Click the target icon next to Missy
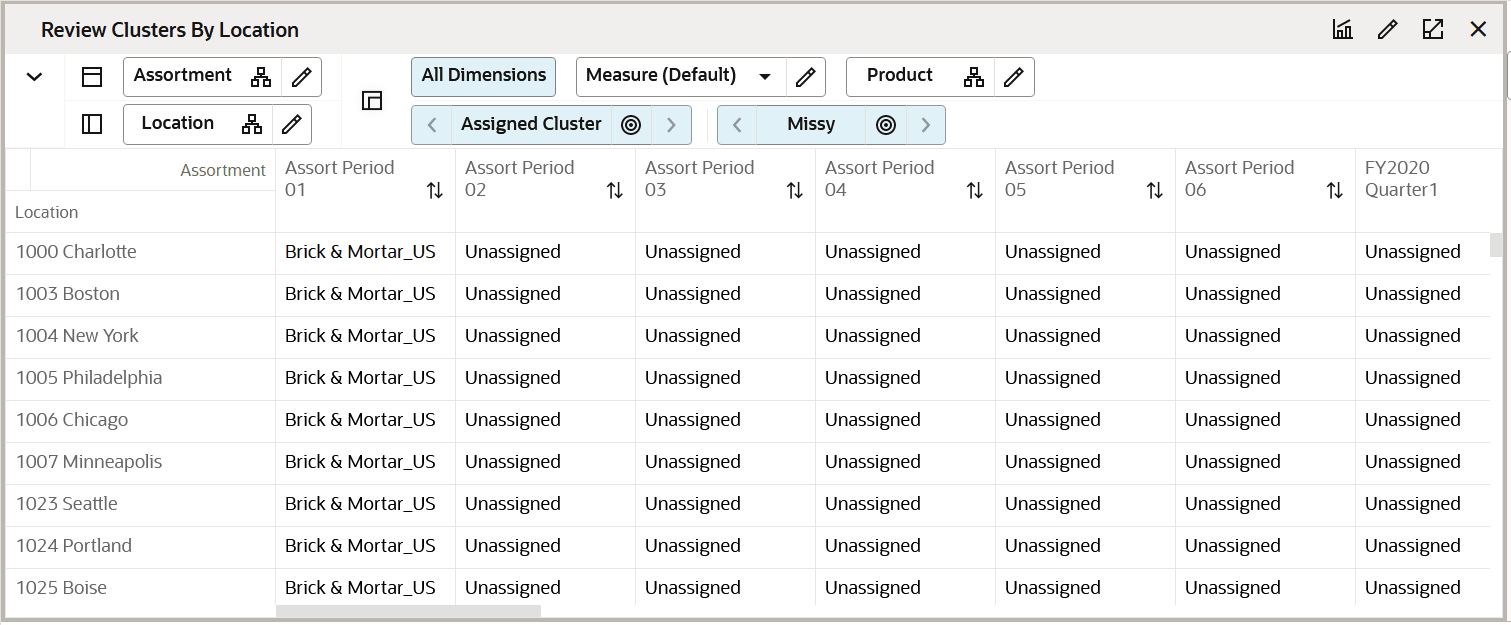 click(x=886, y=124)
